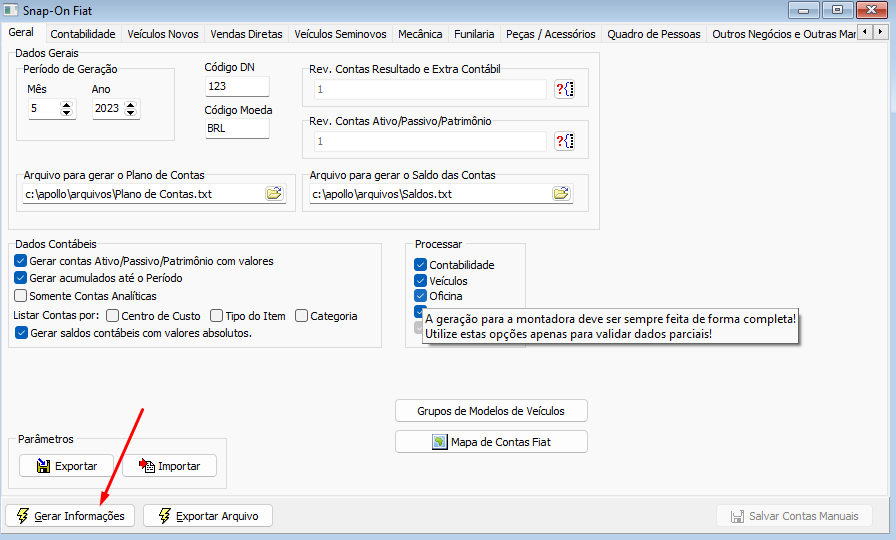This screenshot has width=896, height=540.
Task: Enable Somente Contas Analíticas checkbox
Action: (x=21, y=296)
